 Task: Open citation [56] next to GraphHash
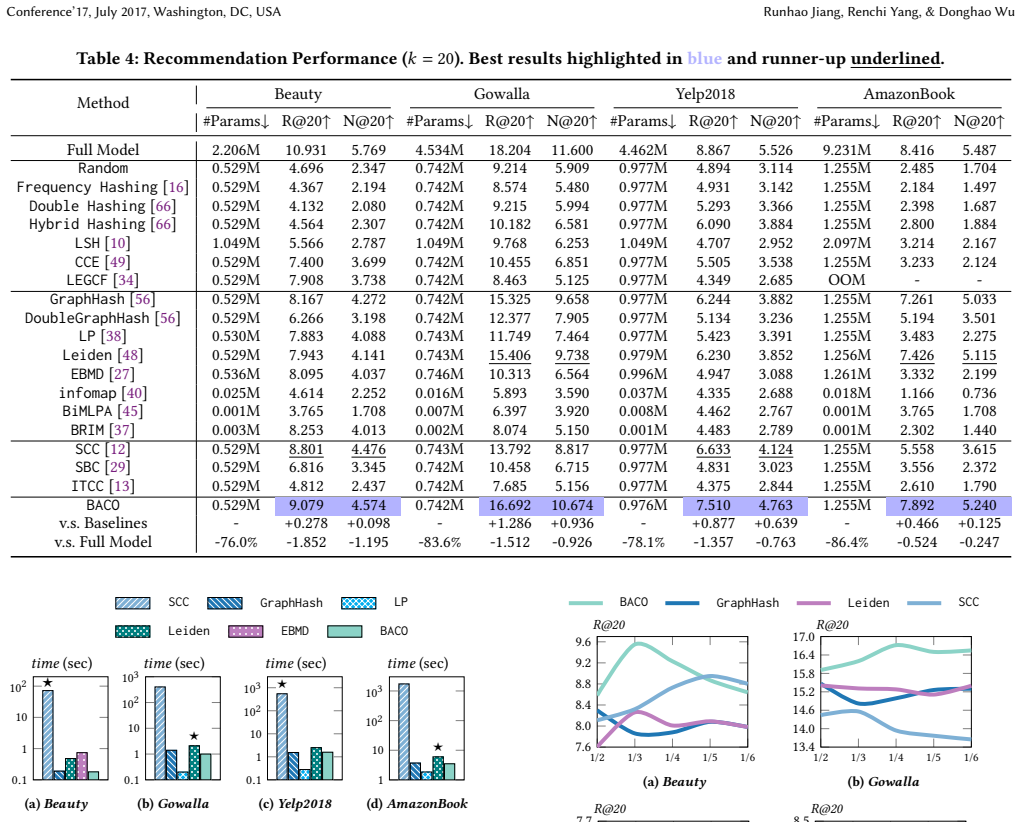click(x=143, y=300)
